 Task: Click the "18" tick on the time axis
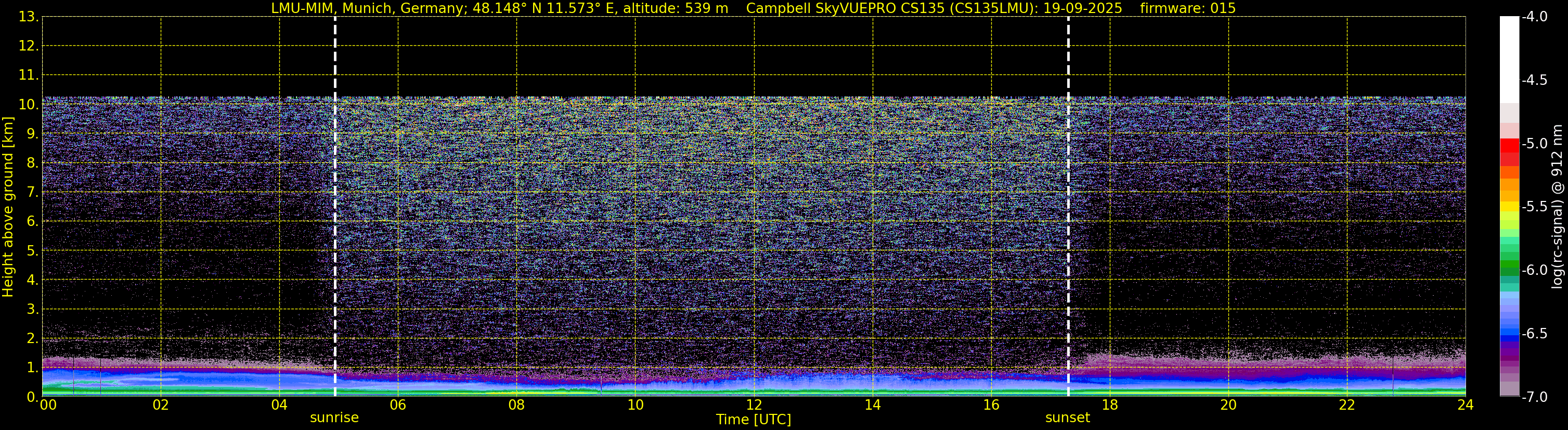tap(1110, 405)
